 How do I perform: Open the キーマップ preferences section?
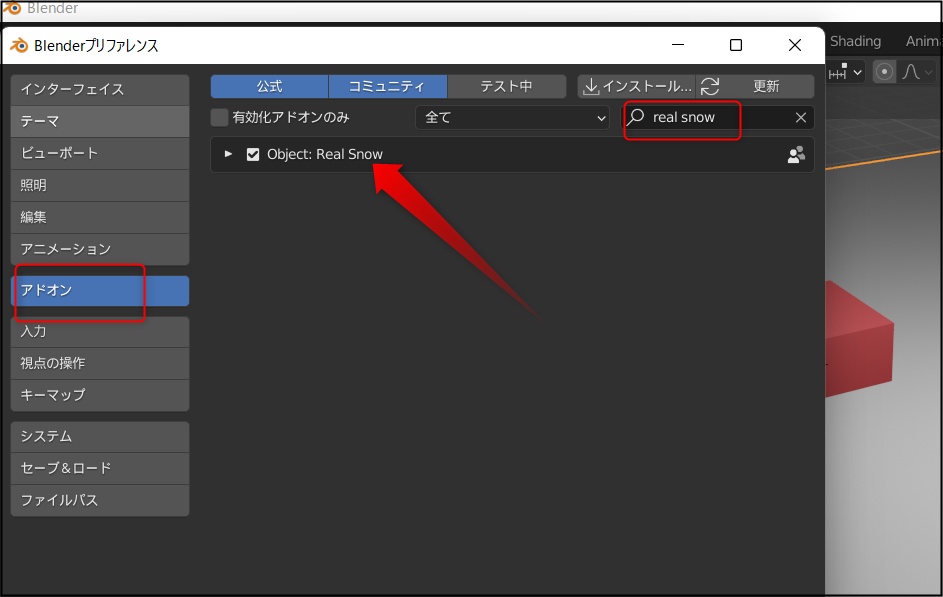point(100,395)
